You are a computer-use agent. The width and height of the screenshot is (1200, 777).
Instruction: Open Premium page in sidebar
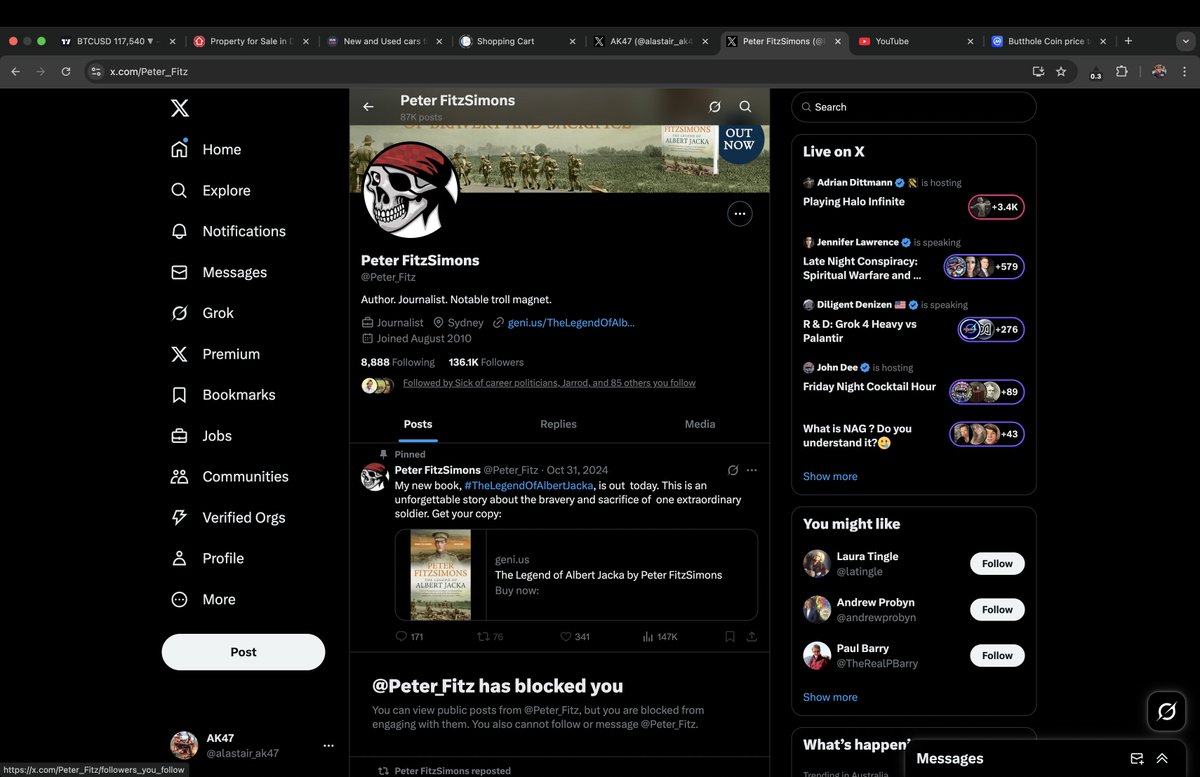click(215, 354)
